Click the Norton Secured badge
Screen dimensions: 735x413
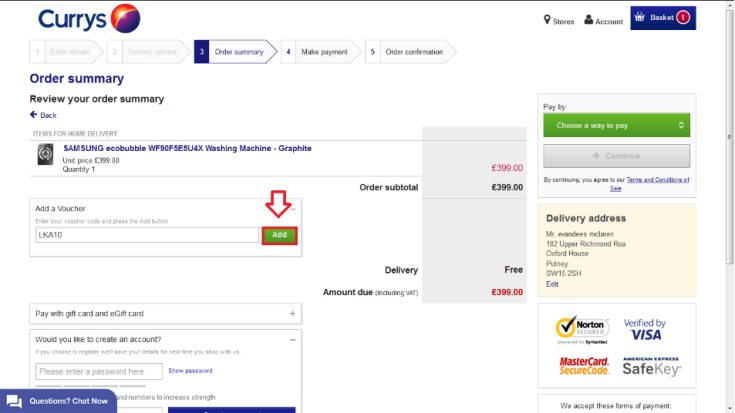click(583, 330)
